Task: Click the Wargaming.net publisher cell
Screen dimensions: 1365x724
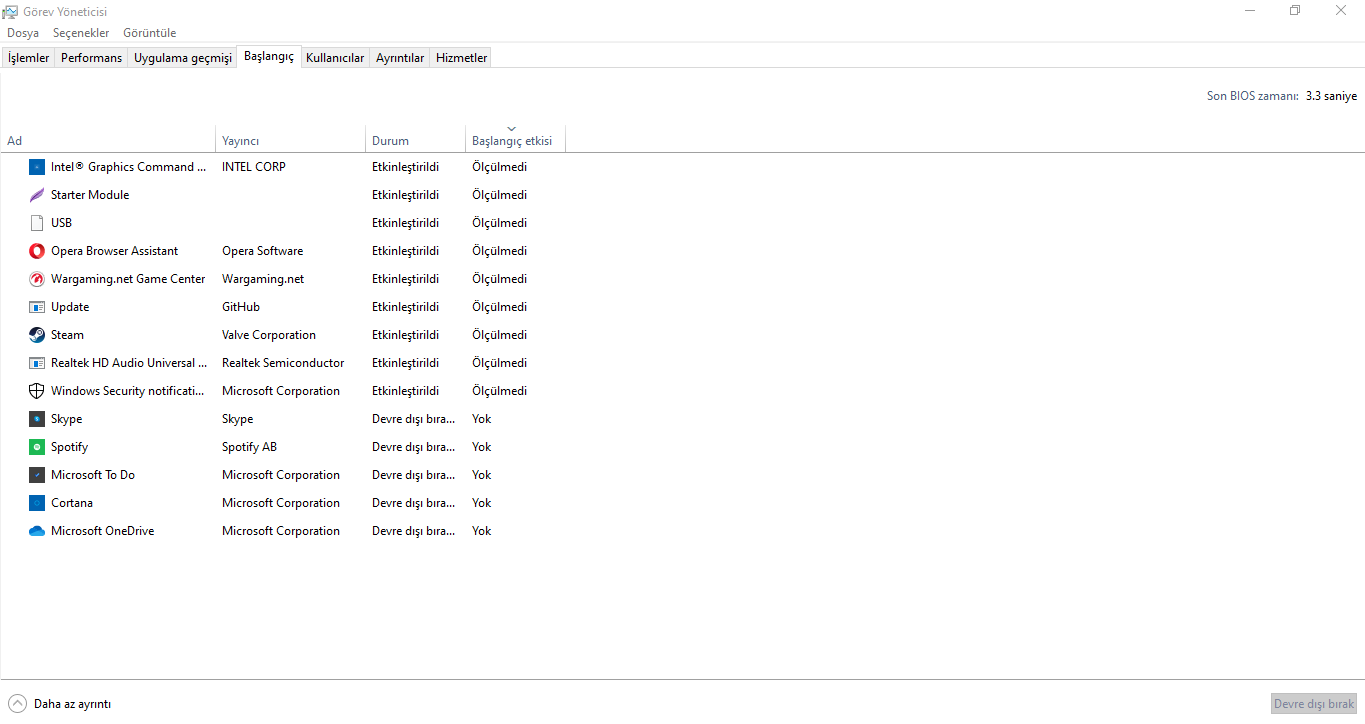Action: (263, 279)
